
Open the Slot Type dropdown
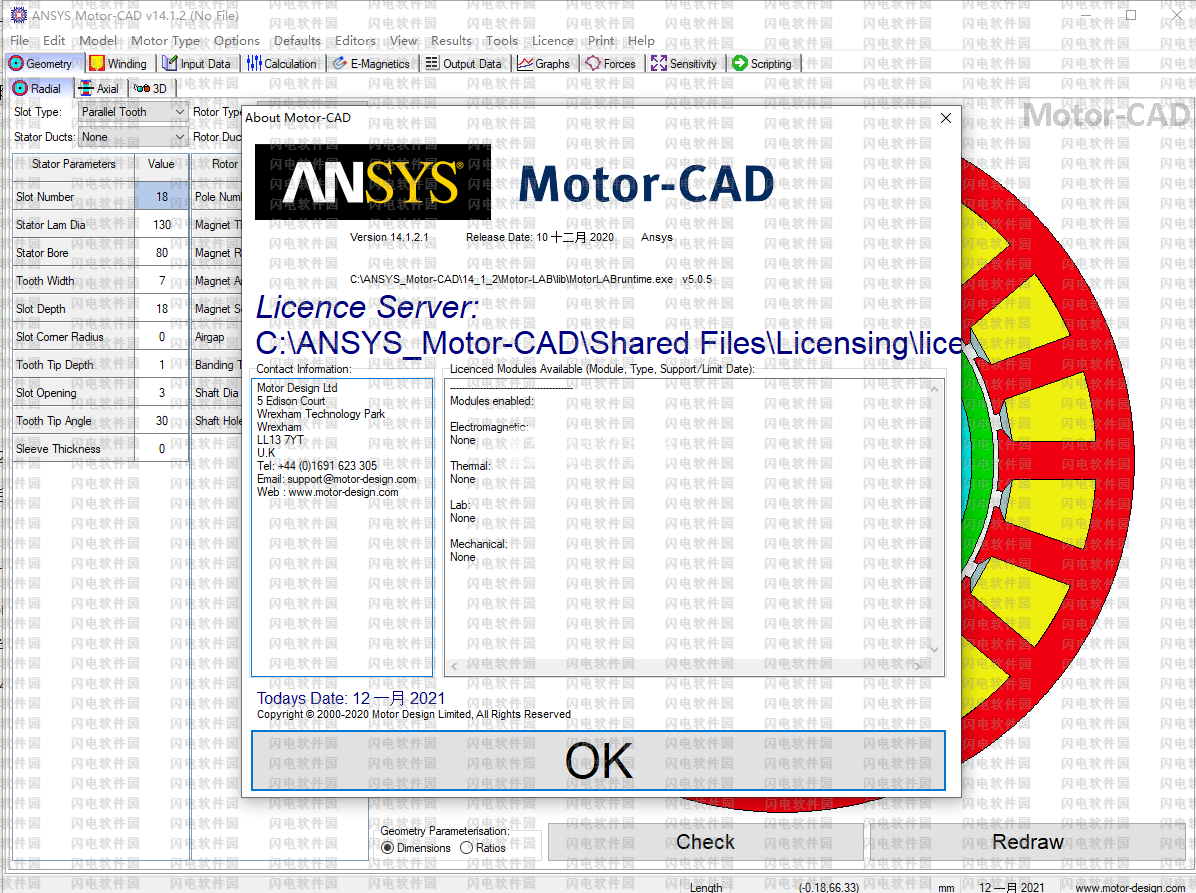[x=133, y=112]
